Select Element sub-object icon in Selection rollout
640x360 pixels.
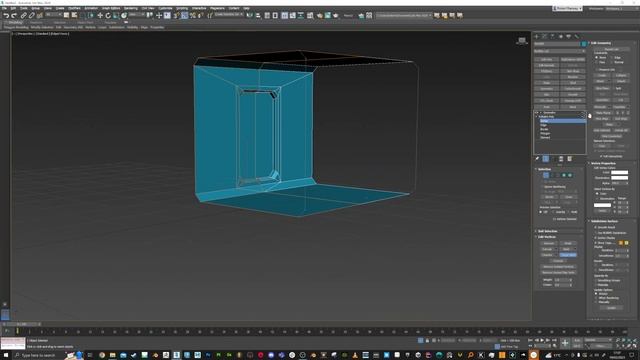coord(570,175)
